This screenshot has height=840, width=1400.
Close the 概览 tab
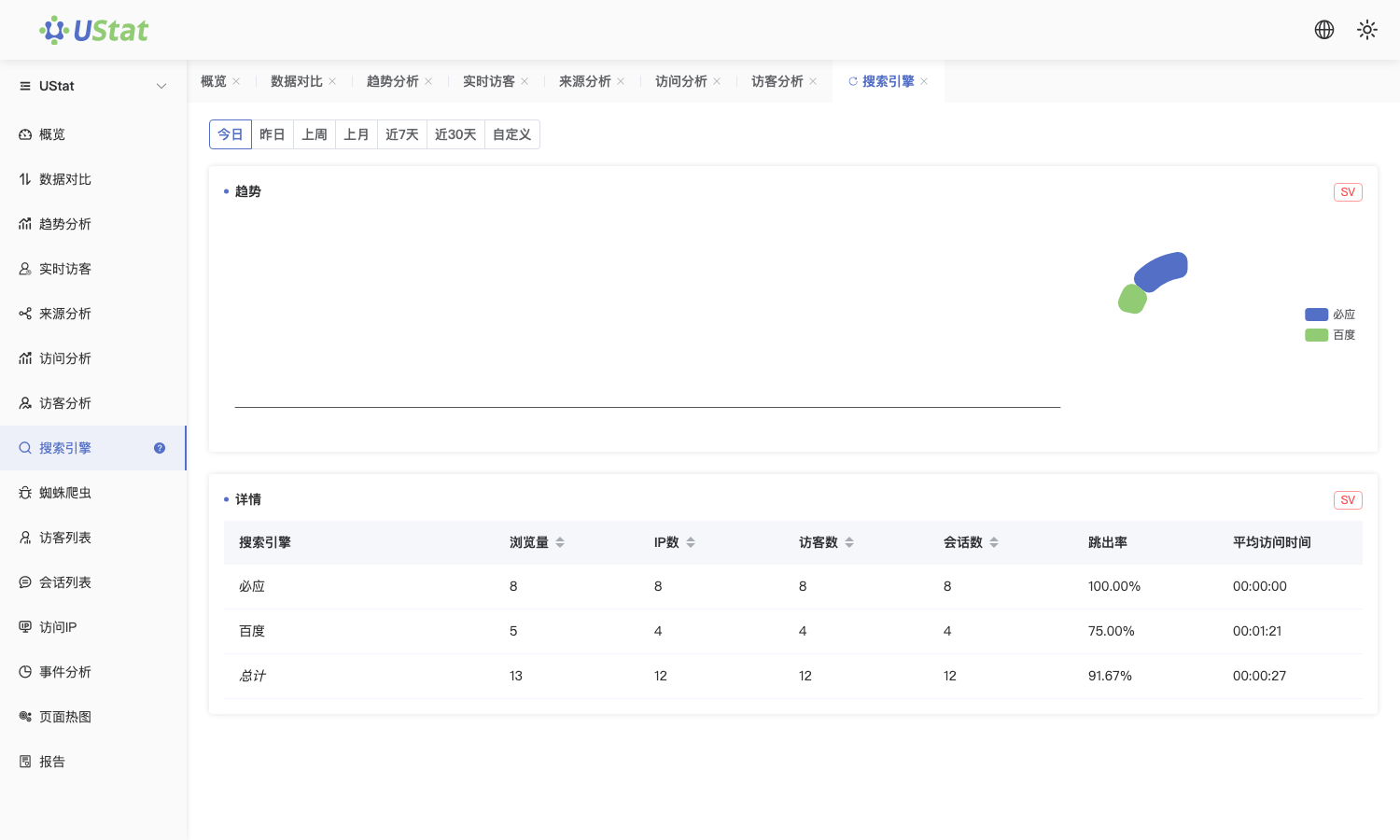(236, 81)
